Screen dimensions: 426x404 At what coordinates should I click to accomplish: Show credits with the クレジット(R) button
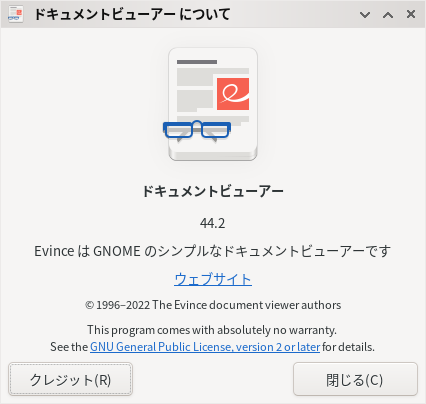click(70, 379)
